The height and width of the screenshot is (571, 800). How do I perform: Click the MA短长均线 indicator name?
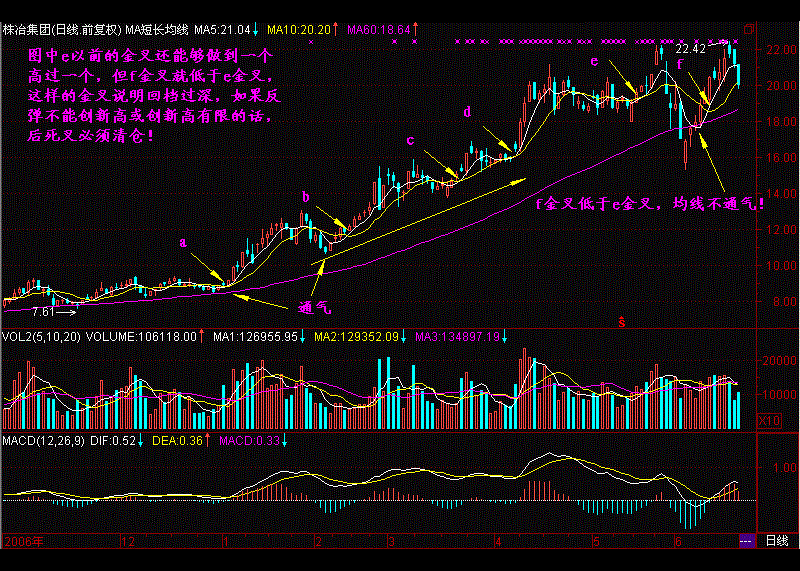coord(157,30)
